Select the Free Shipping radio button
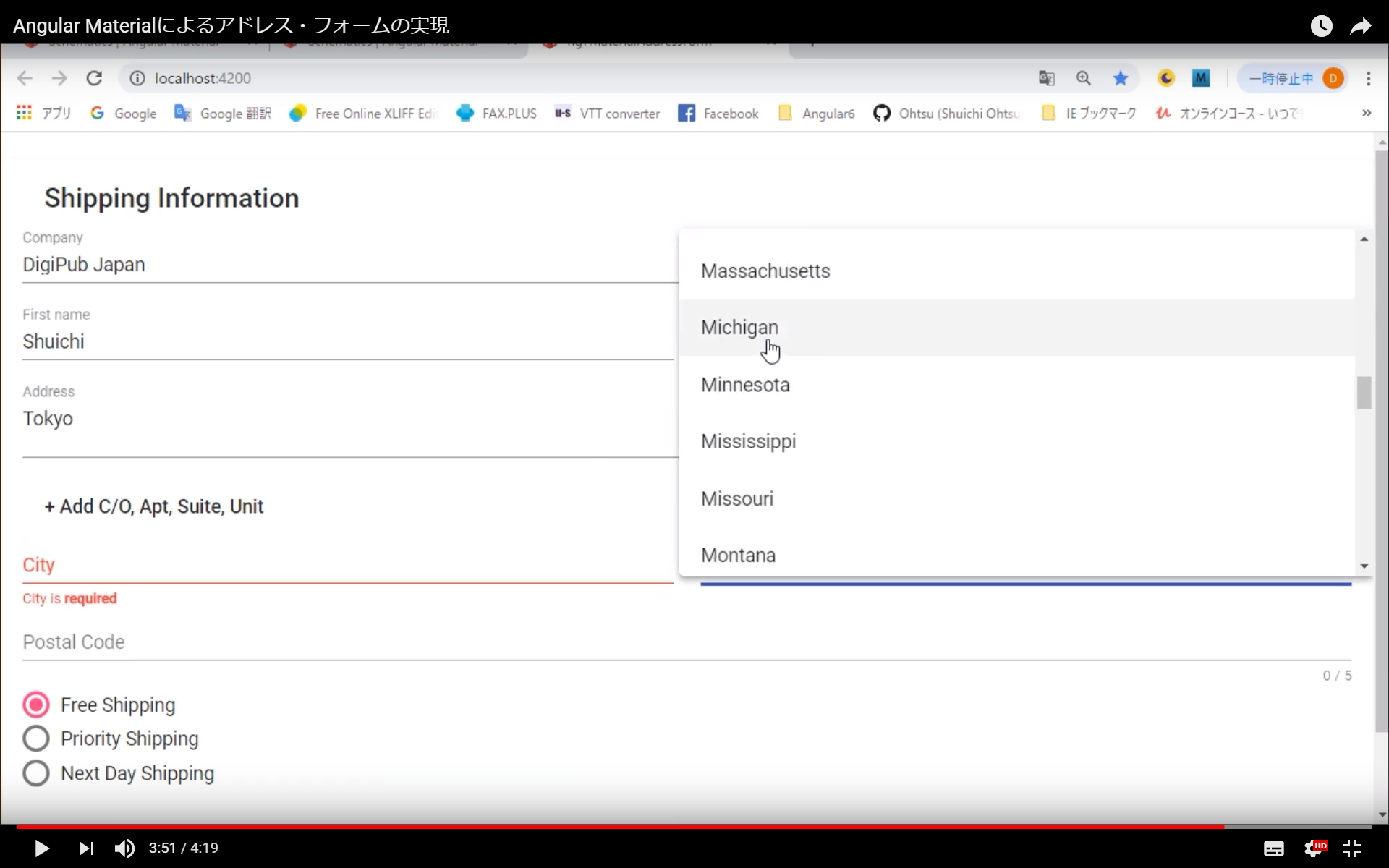1389x868 pixels. pyautogui.click(x=36, y=705)
